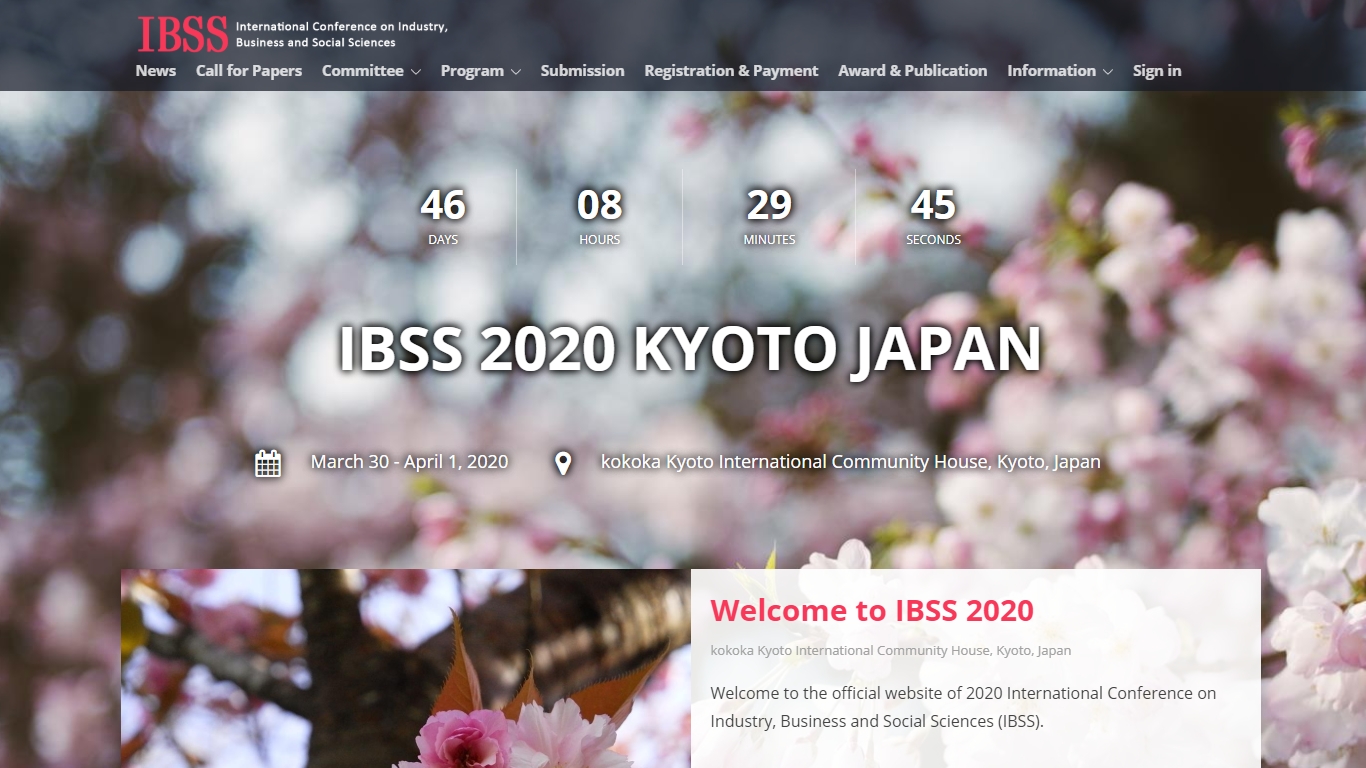Open the Call for Papers page
1366x768 pixels.
249,70
